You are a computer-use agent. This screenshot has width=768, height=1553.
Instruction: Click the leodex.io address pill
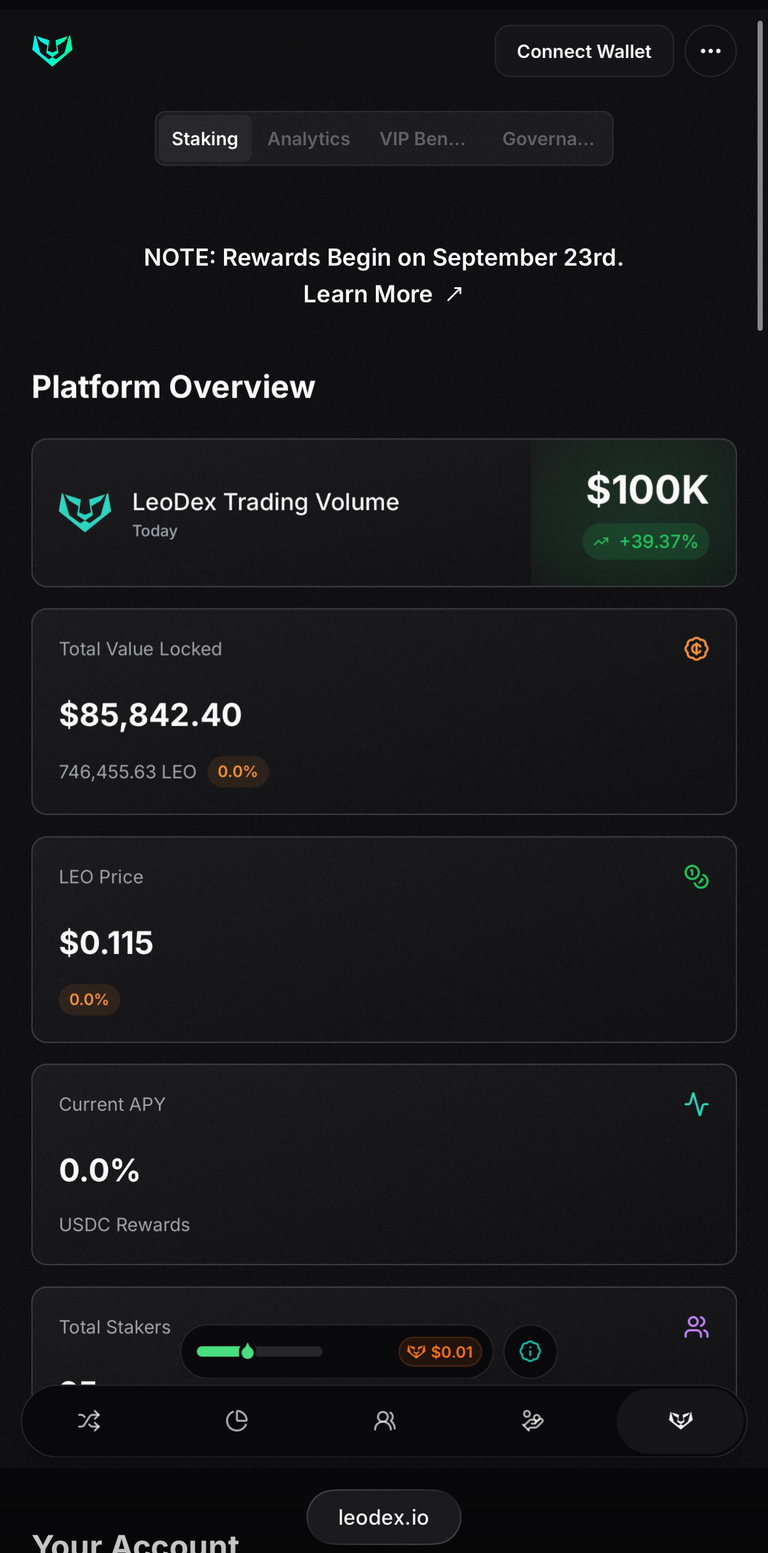(x=384, y=1517)
